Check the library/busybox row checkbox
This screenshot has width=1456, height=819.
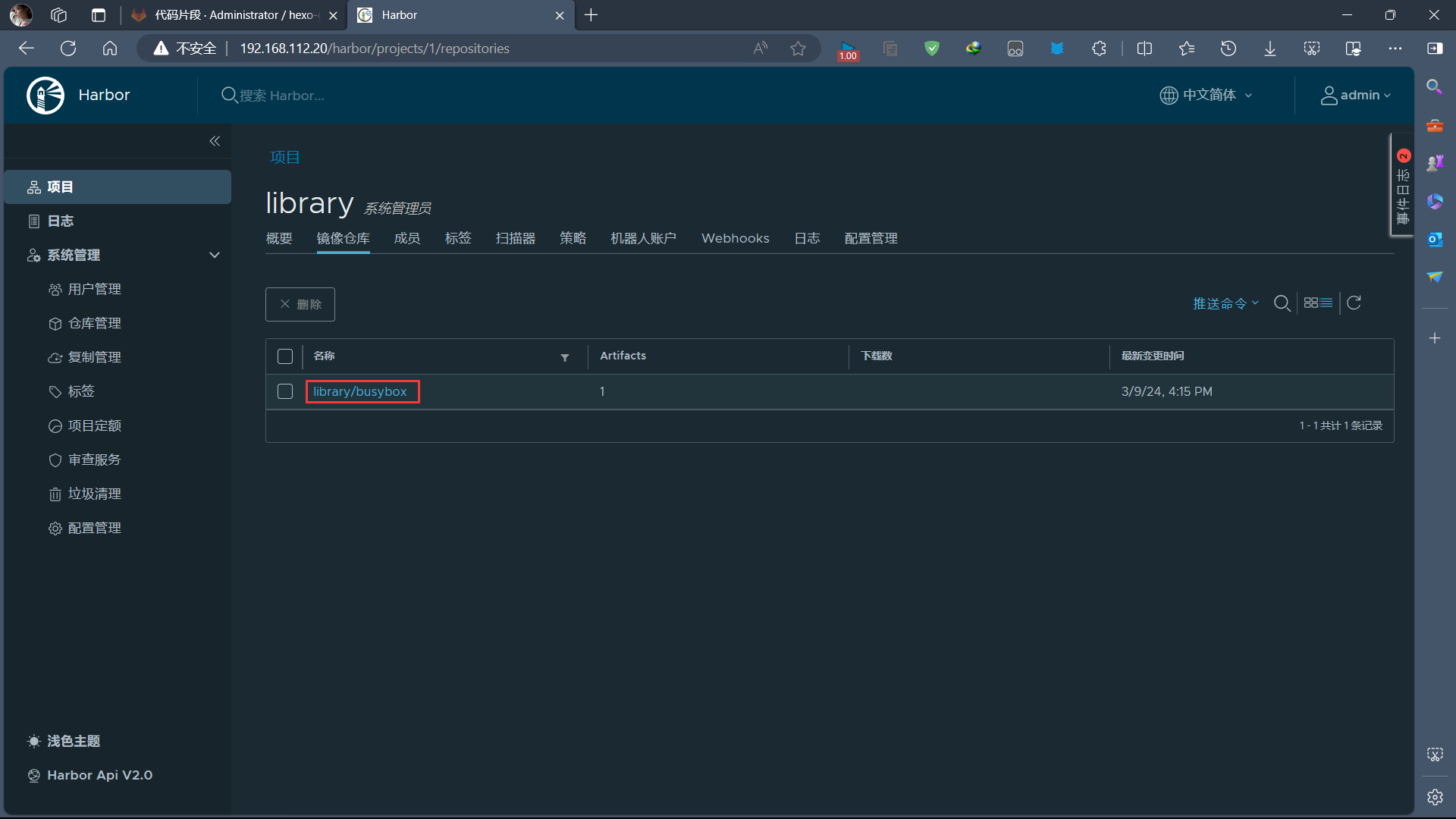point(285,391)
